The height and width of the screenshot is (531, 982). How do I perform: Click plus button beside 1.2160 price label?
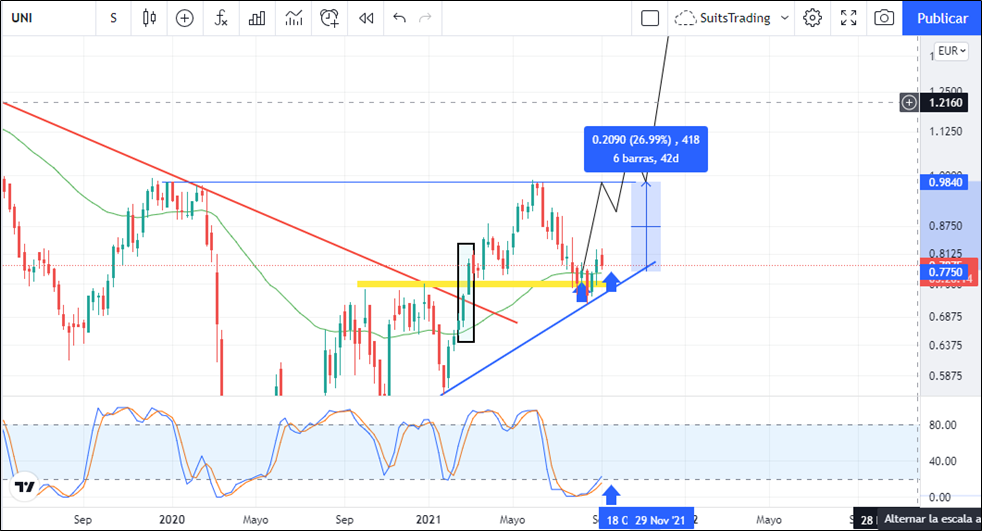(x=909, y=102)
